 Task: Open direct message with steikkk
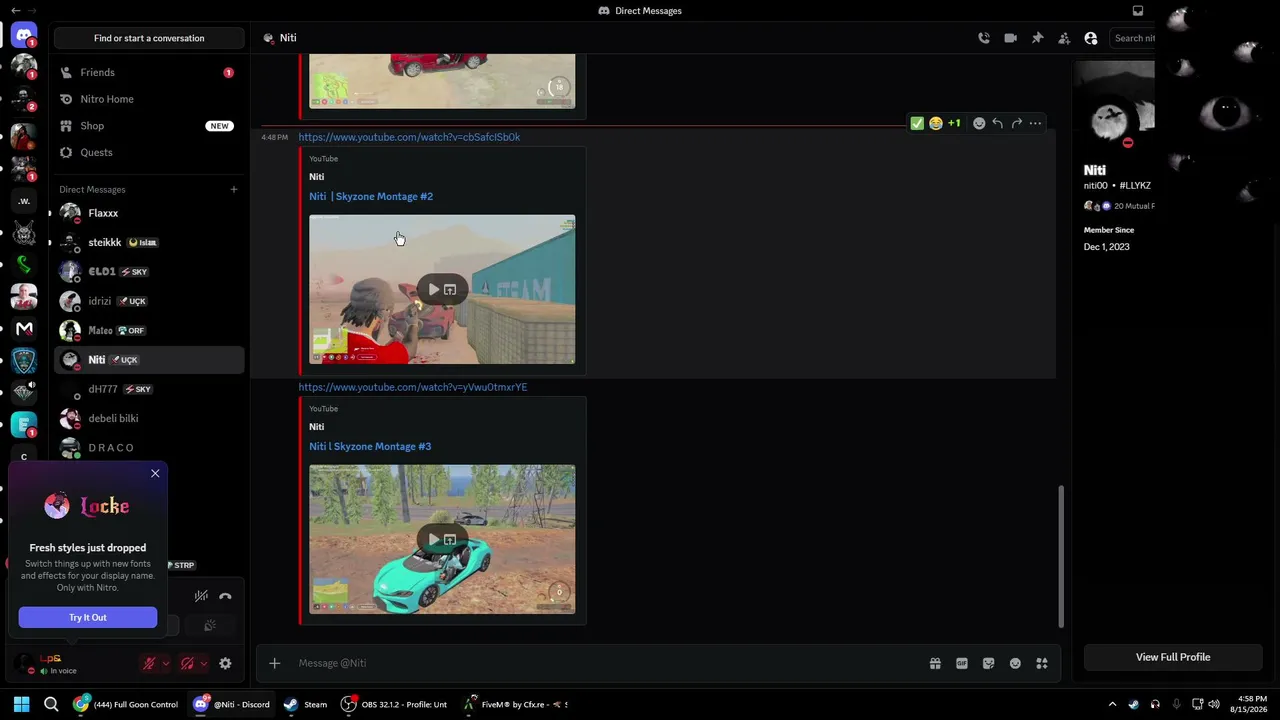click(x=149, y=242)
